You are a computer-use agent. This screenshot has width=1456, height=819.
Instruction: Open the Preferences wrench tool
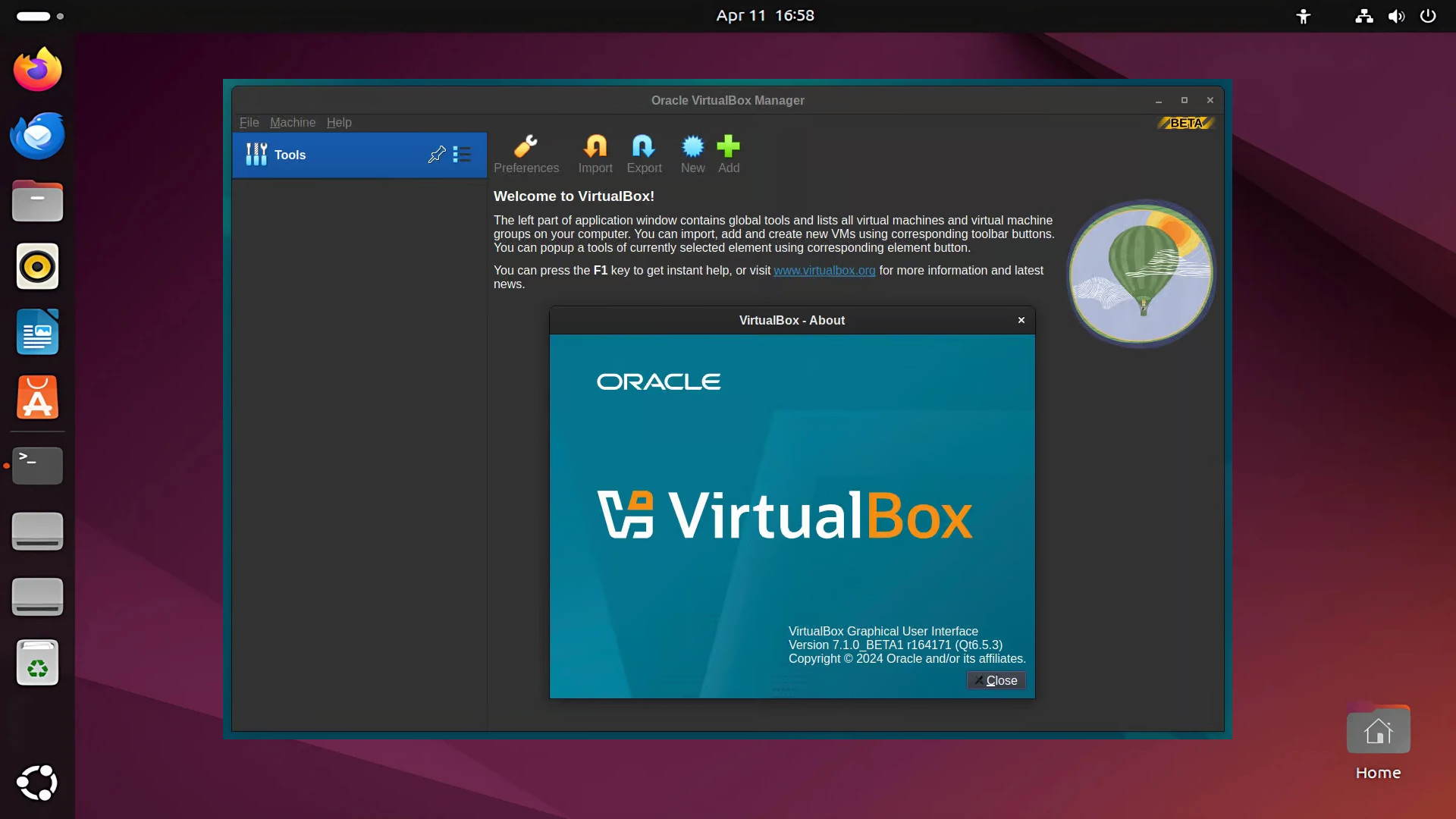pos(526,154)
